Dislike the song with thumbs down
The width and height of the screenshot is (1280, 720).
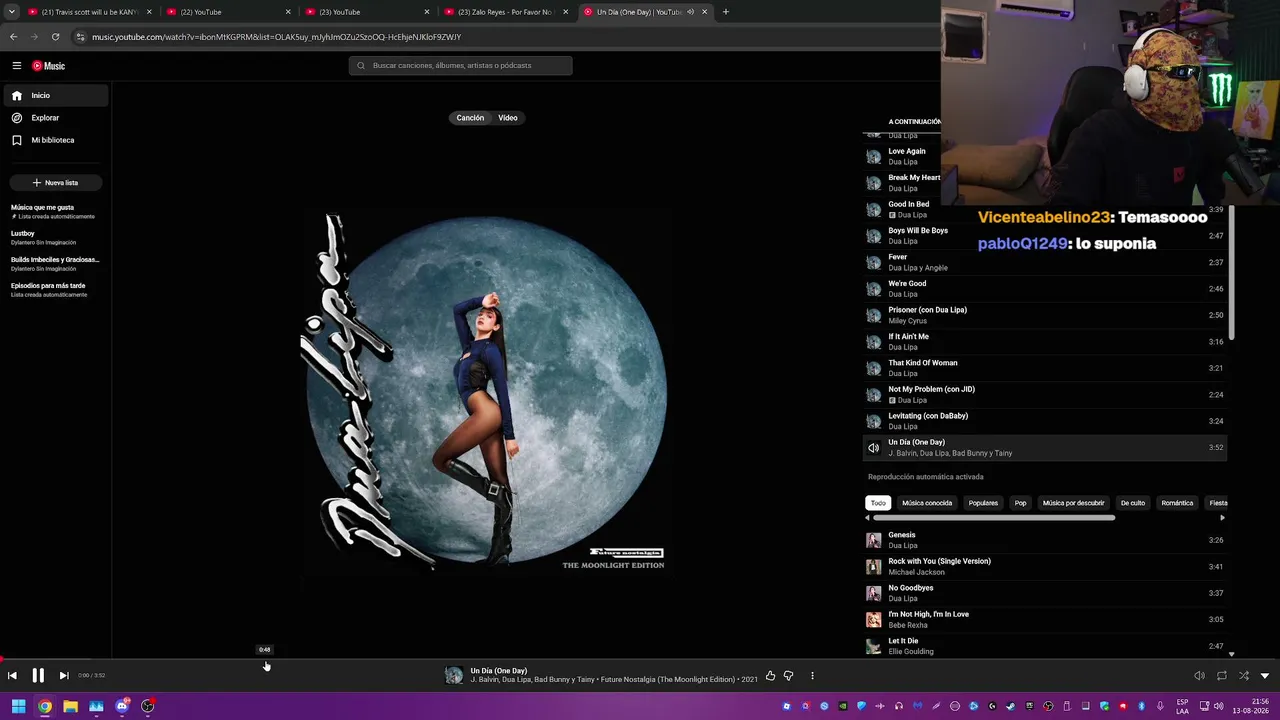coord(788,676)
